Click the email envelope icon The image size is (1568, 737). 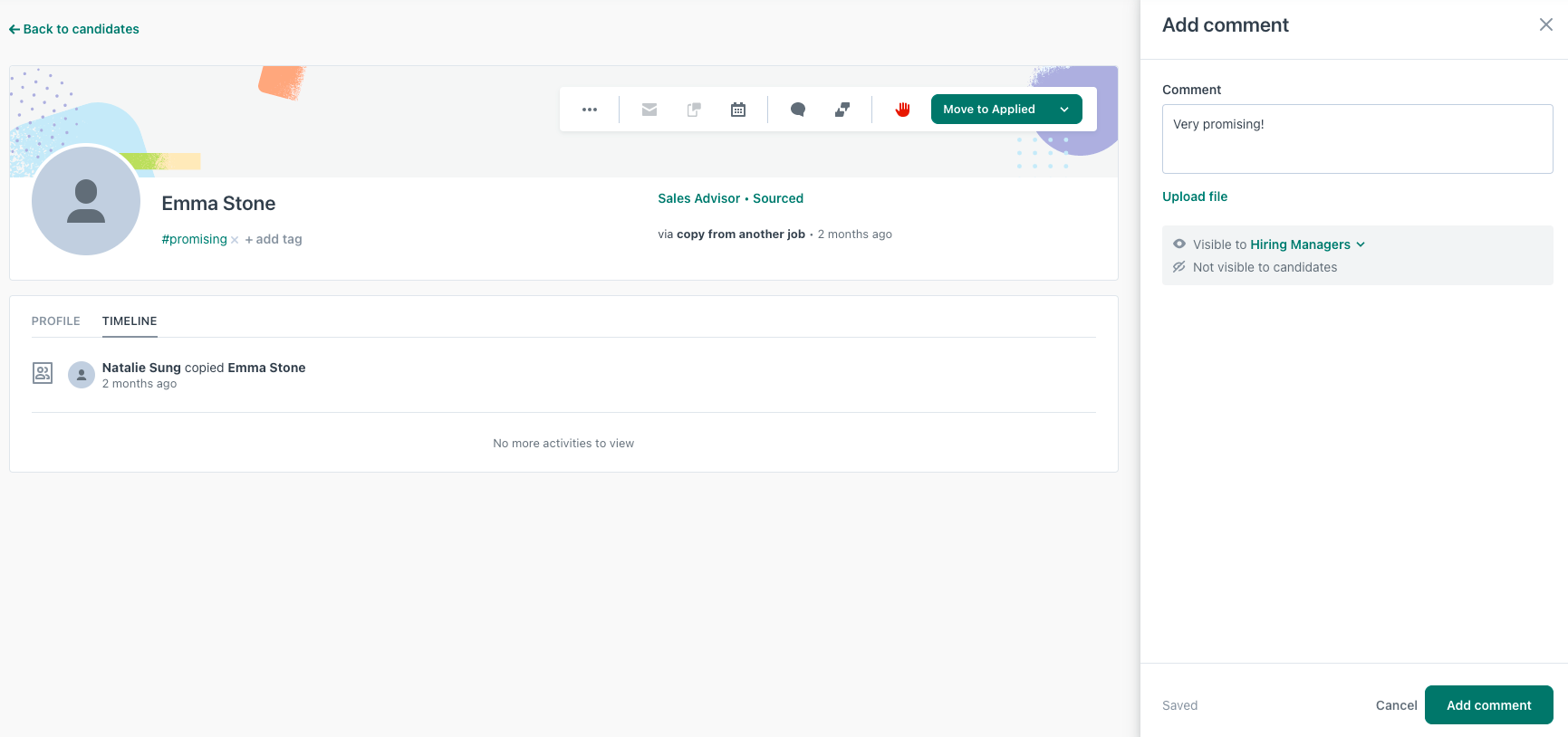649,110
